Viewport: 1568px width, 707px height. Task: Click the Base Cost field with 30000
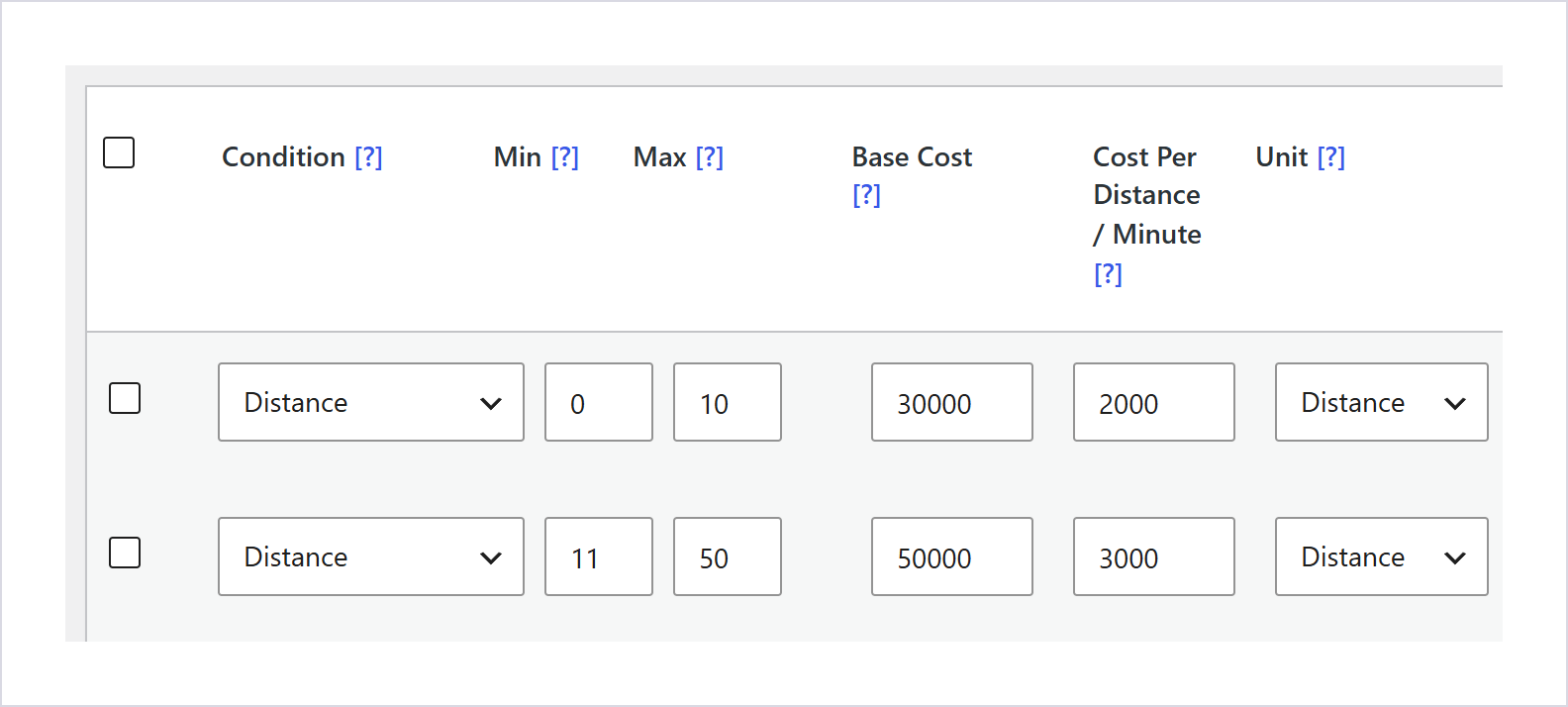point(952,402)
